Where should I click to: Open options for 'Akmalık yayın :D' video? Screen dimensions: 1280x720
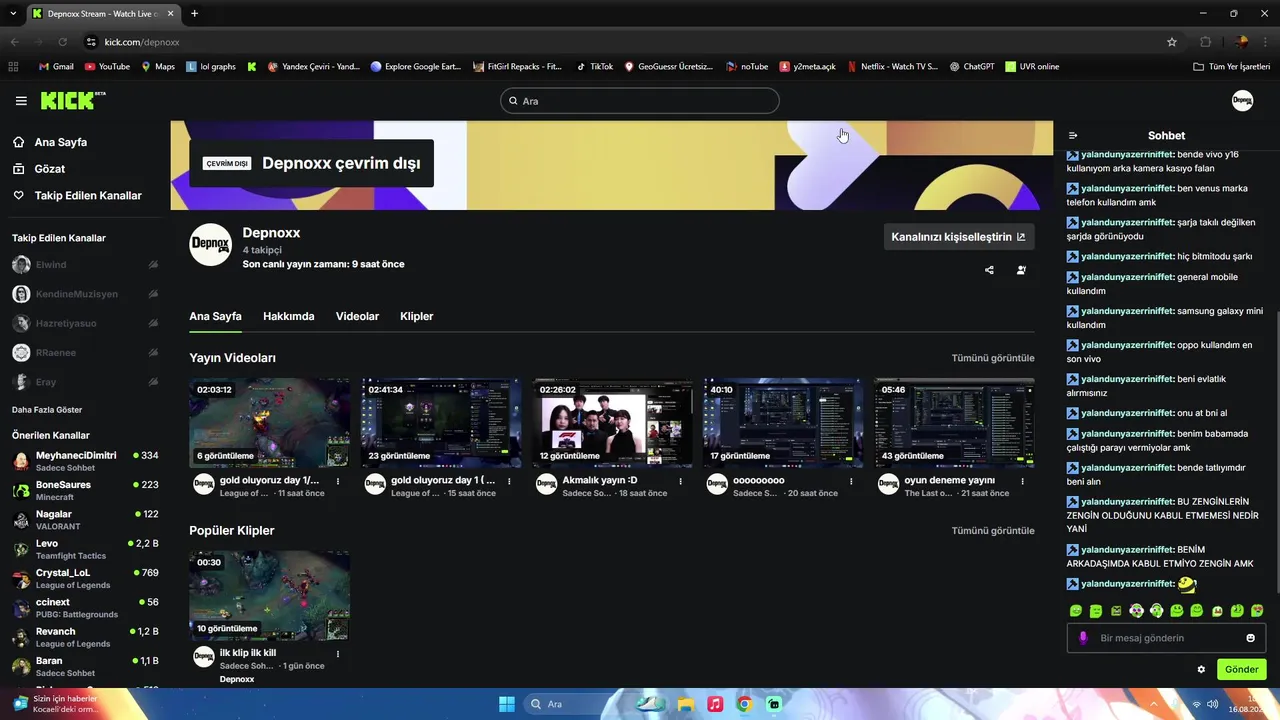point(680,481)
